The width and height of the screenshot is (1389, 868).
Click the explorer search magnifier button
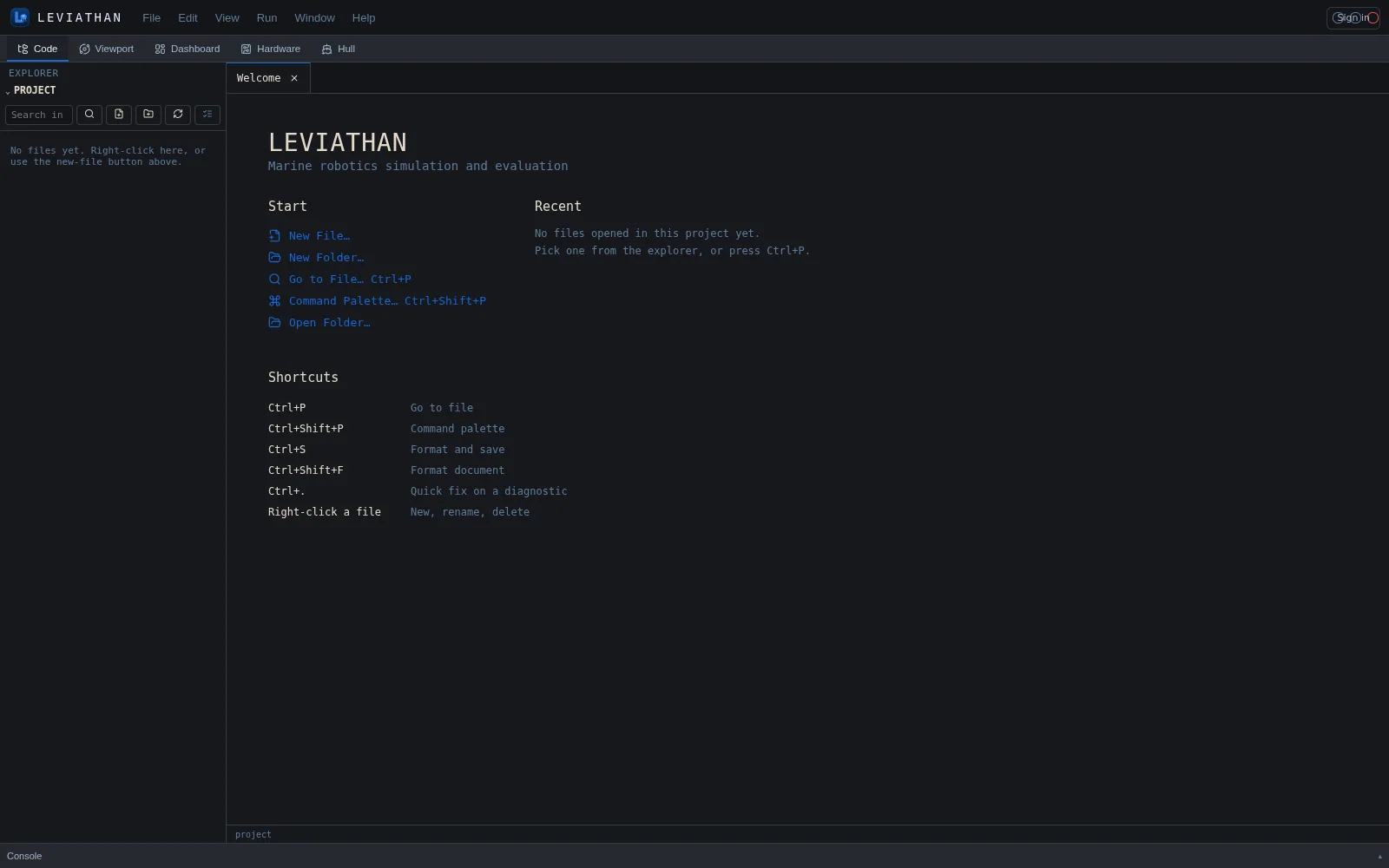[89, 115]
